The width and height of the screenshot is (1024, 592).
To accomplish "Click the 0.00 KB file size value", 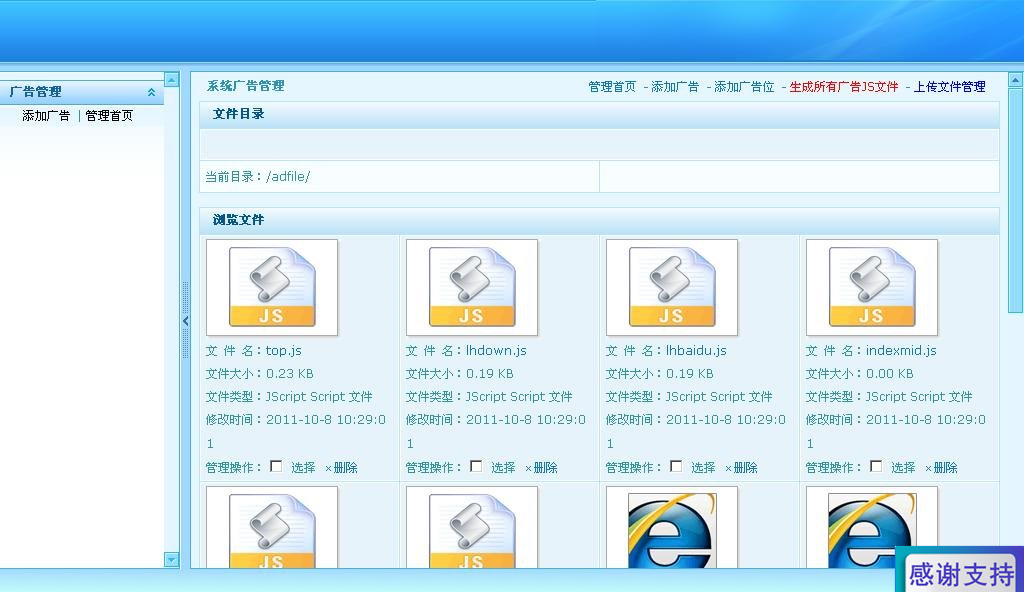I will click(x=889, y=374).
